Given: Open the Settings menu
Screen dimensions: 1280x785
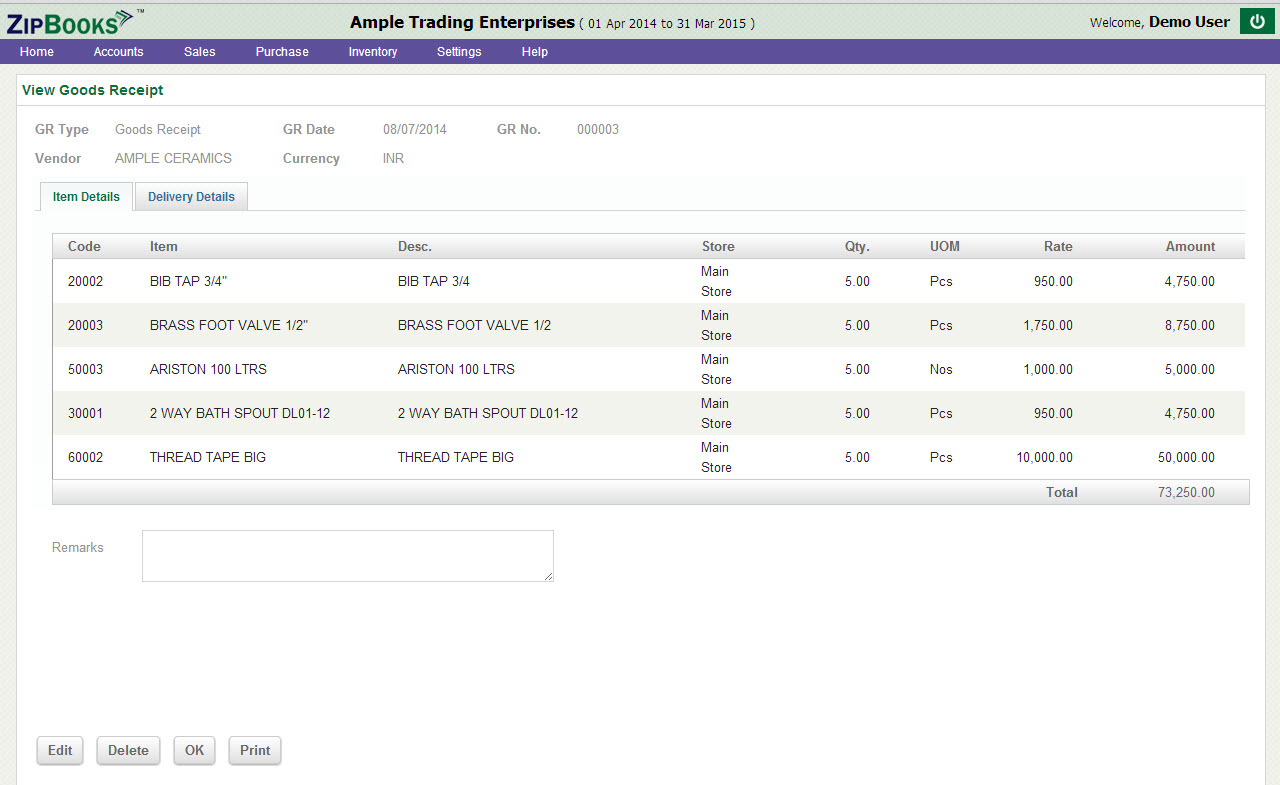Looking at the screenshot, I should point(459,52).
